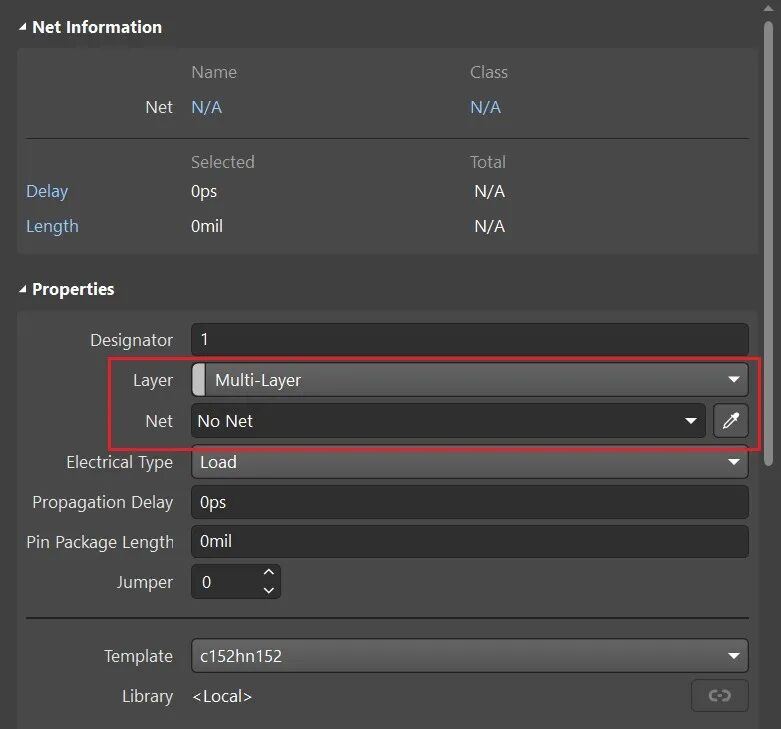The width and height of the screenshot is (781, 729).
Task: Click the Pin Package Length field
Action: [468, 542]
